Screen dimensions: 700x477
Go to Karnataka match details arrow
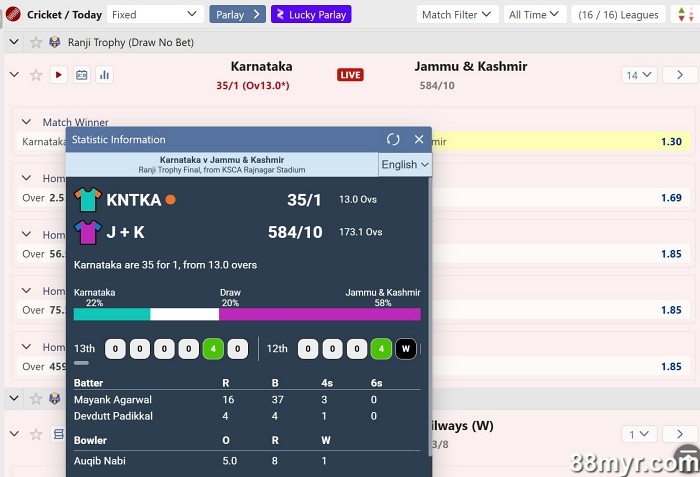[679, 75]
